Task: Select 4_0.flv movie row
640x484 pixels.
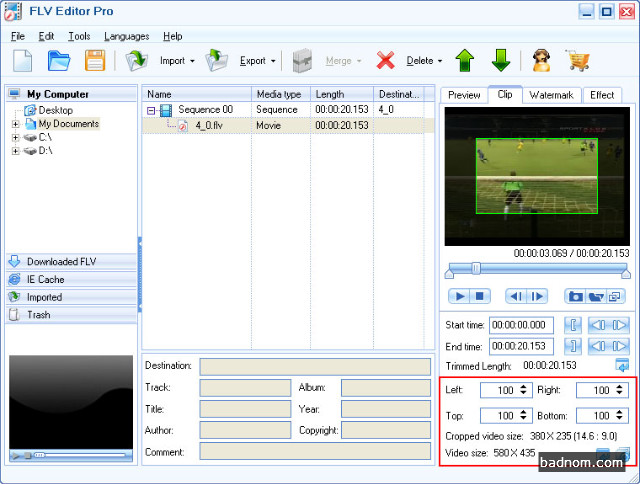Action: coord(288,126)
